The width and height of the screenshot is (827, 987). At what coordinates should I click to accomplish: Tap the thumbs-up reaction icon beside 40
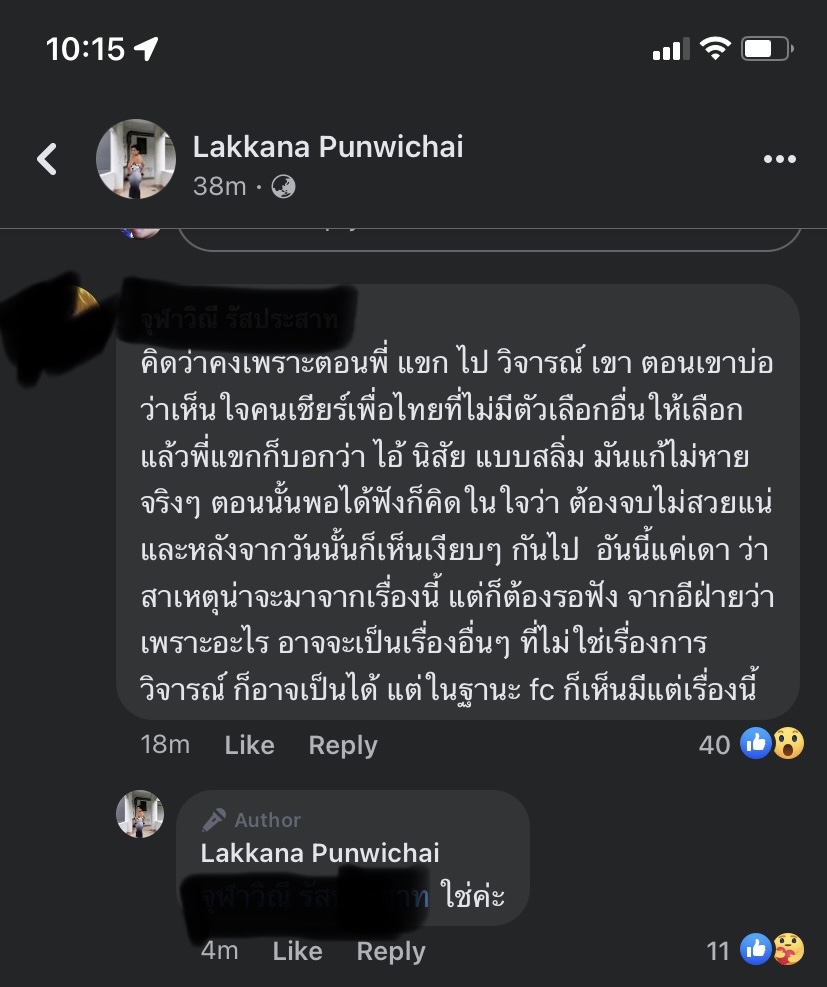[755, 743]
